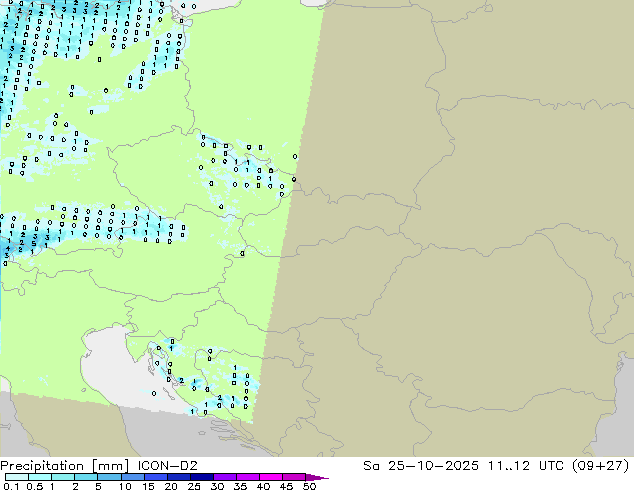Click the '0.5' legend scale label

pos(35,486)
